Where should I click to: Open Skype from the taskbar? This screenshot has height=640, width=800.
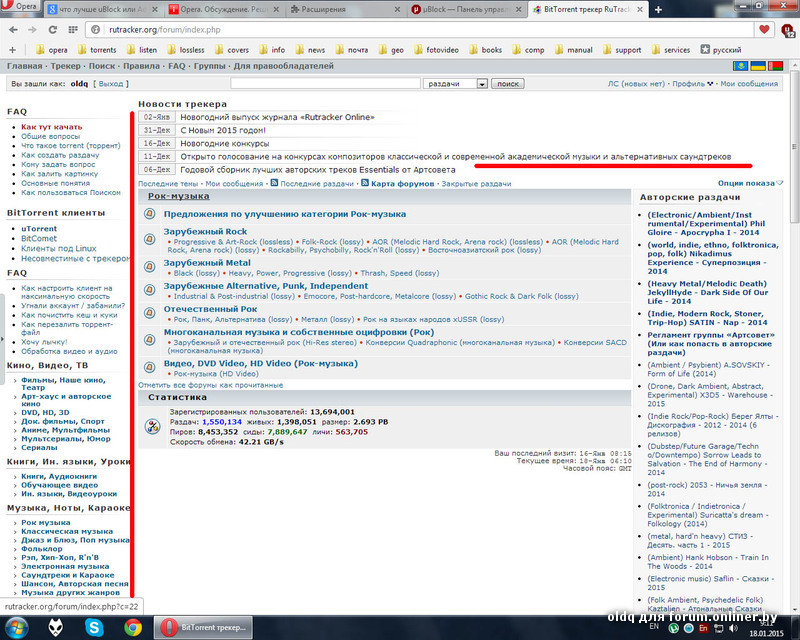click(95, 627)
